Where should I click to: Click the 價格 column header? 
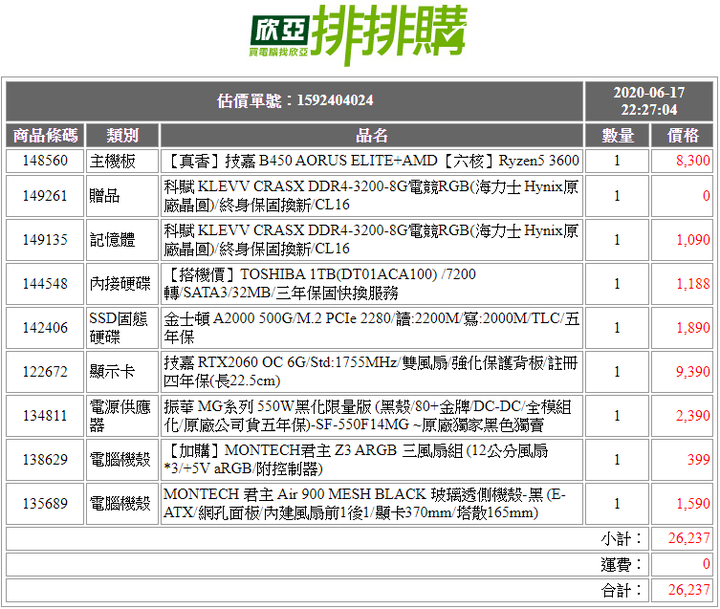coord(682,135)
